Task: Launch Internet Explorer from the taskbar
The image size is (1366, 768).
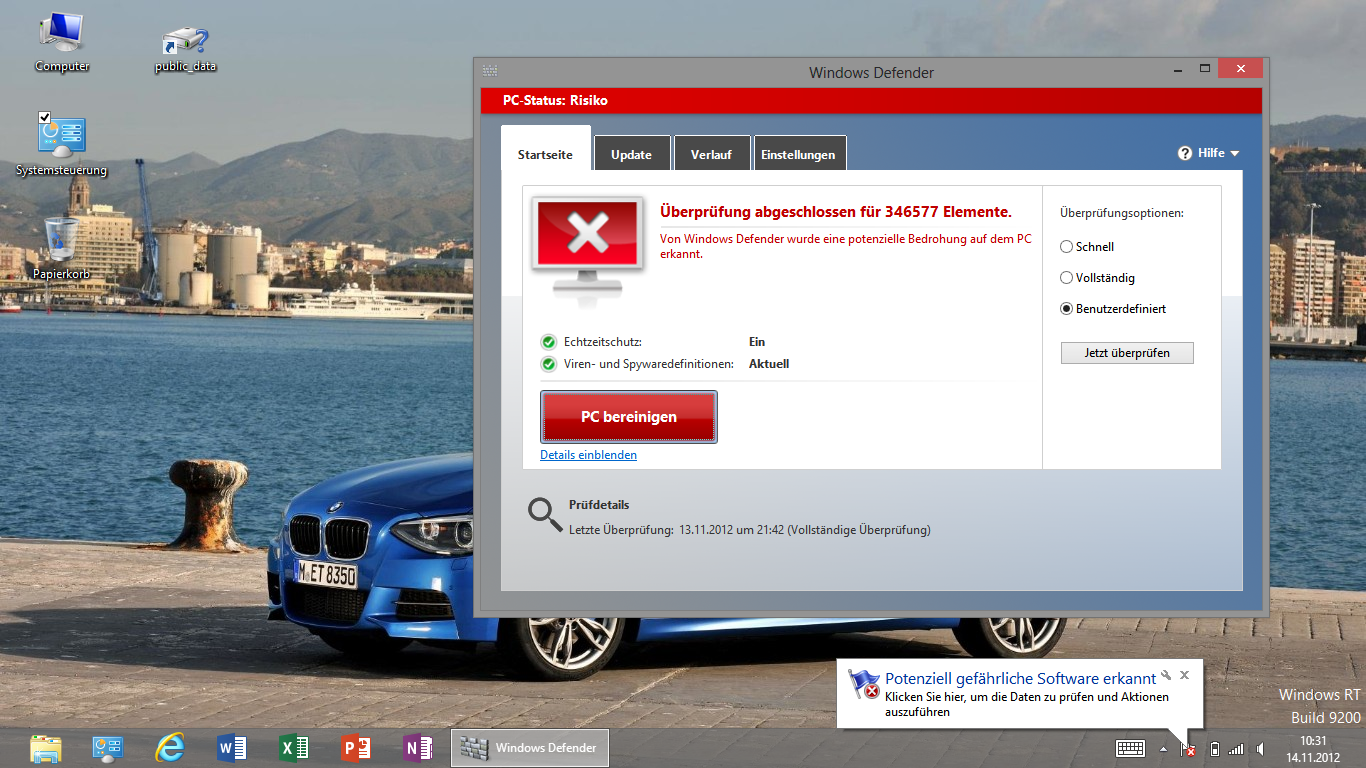Action: click(170, 748)
